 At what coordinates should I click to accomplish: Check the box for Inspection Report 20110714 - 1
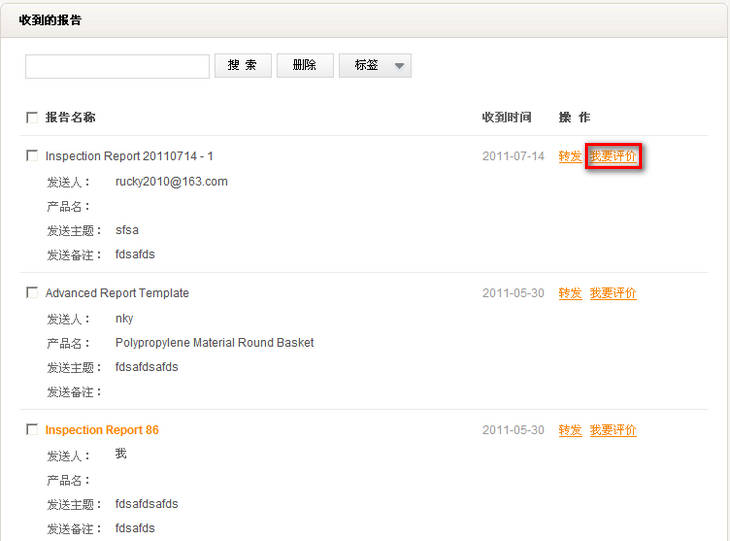tap(32, 156)
